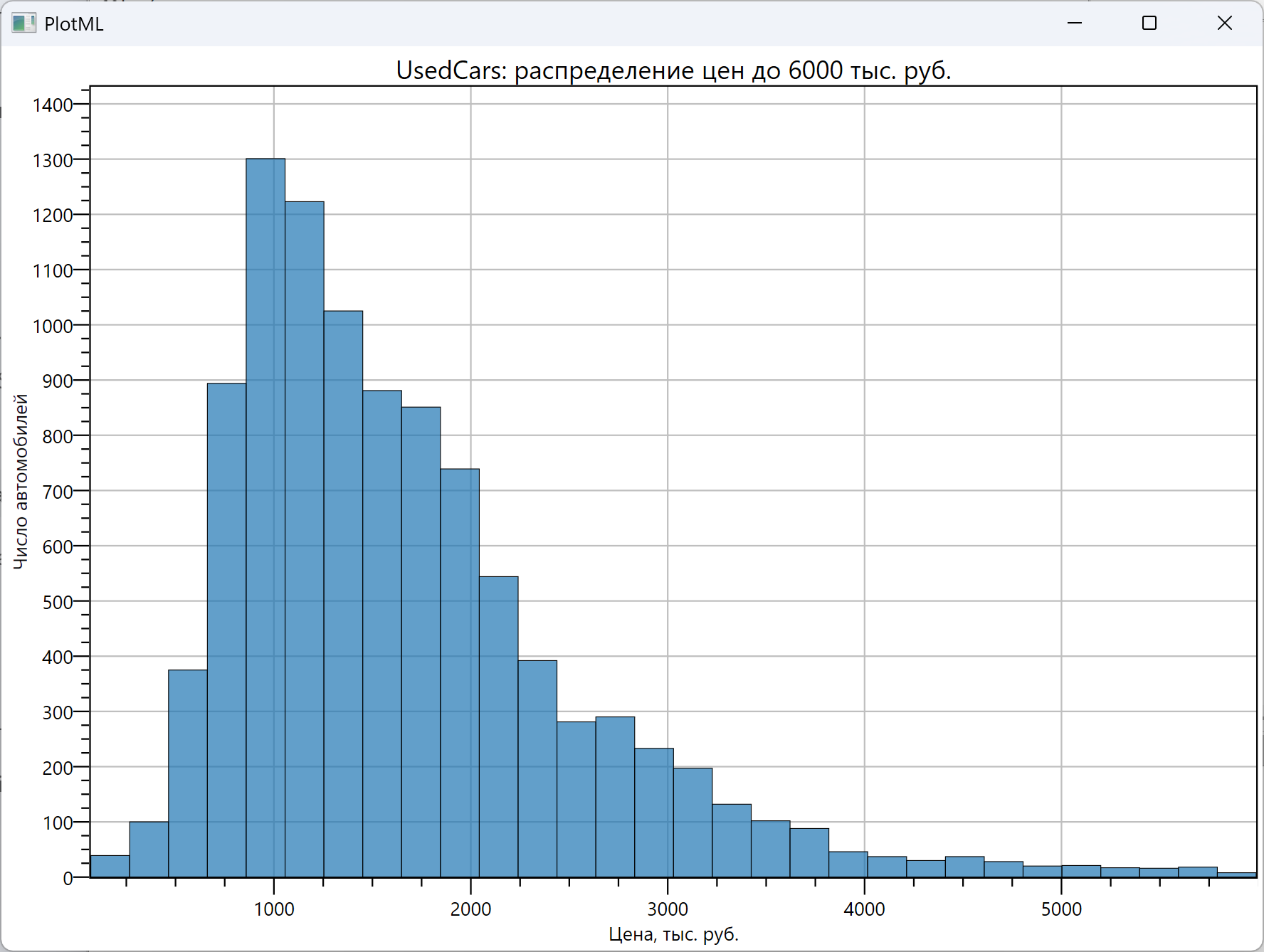The height and width of the screenshot is (952, 1264).
Task: Close the PlotML window
Action: point(1224,23)
